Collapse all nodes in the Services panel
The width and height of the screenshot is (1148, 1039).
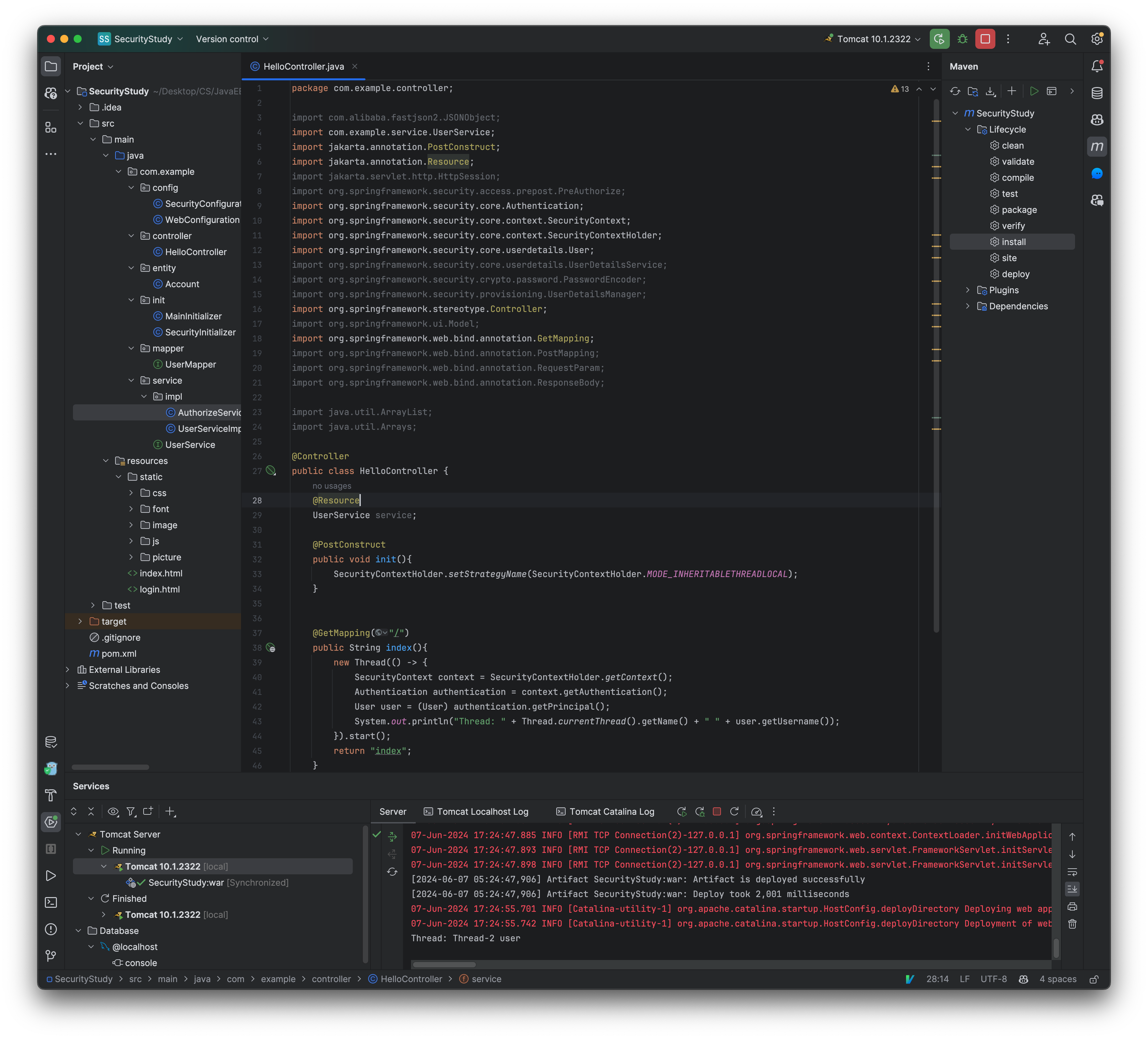pos(91,811)
